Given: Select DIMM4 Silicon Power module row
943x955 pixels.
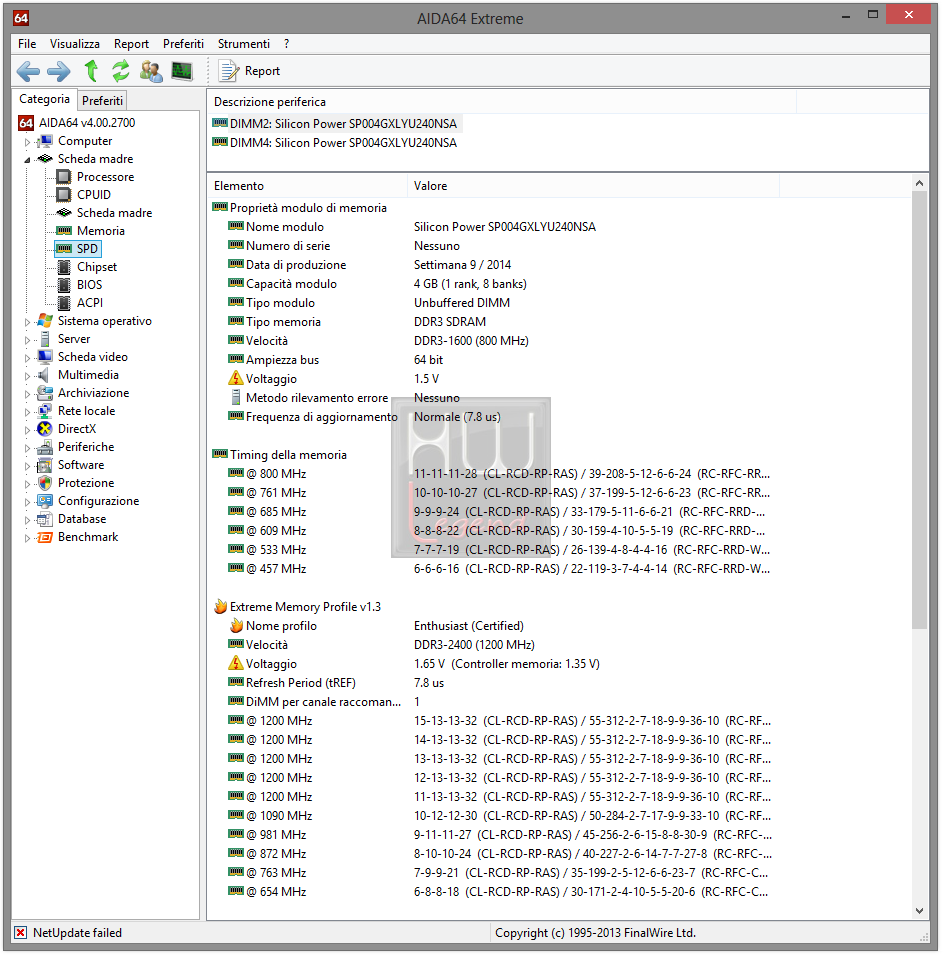Looking at the screenshot, I should 335,143.
